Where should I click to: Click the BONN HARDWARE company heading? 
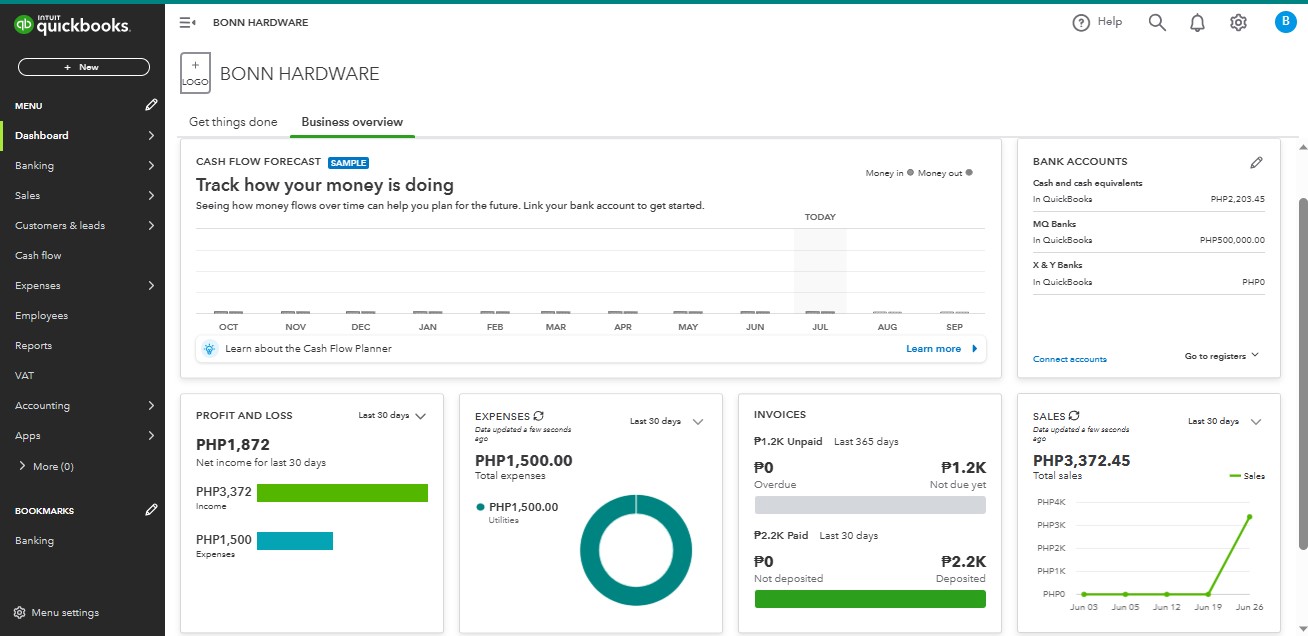pos(300,74)
